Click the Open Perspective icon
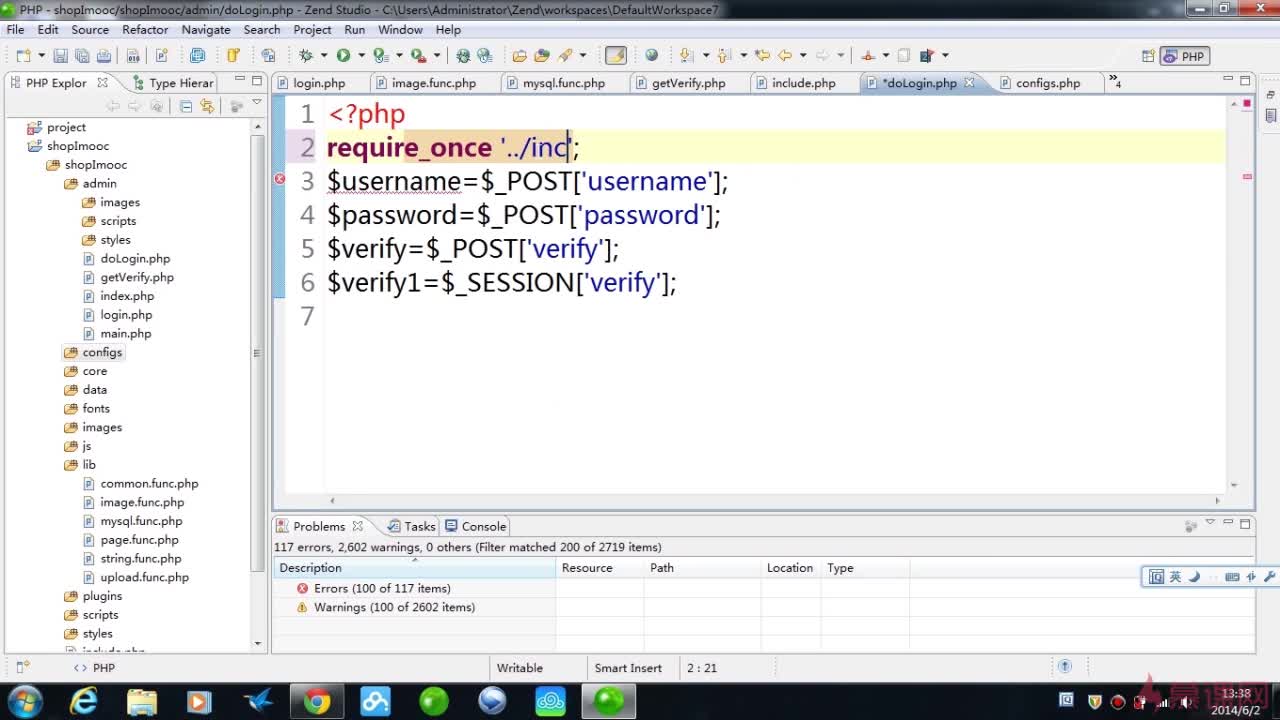Viewport: 1280px width, 720px height. click(x=1148, y=56)
